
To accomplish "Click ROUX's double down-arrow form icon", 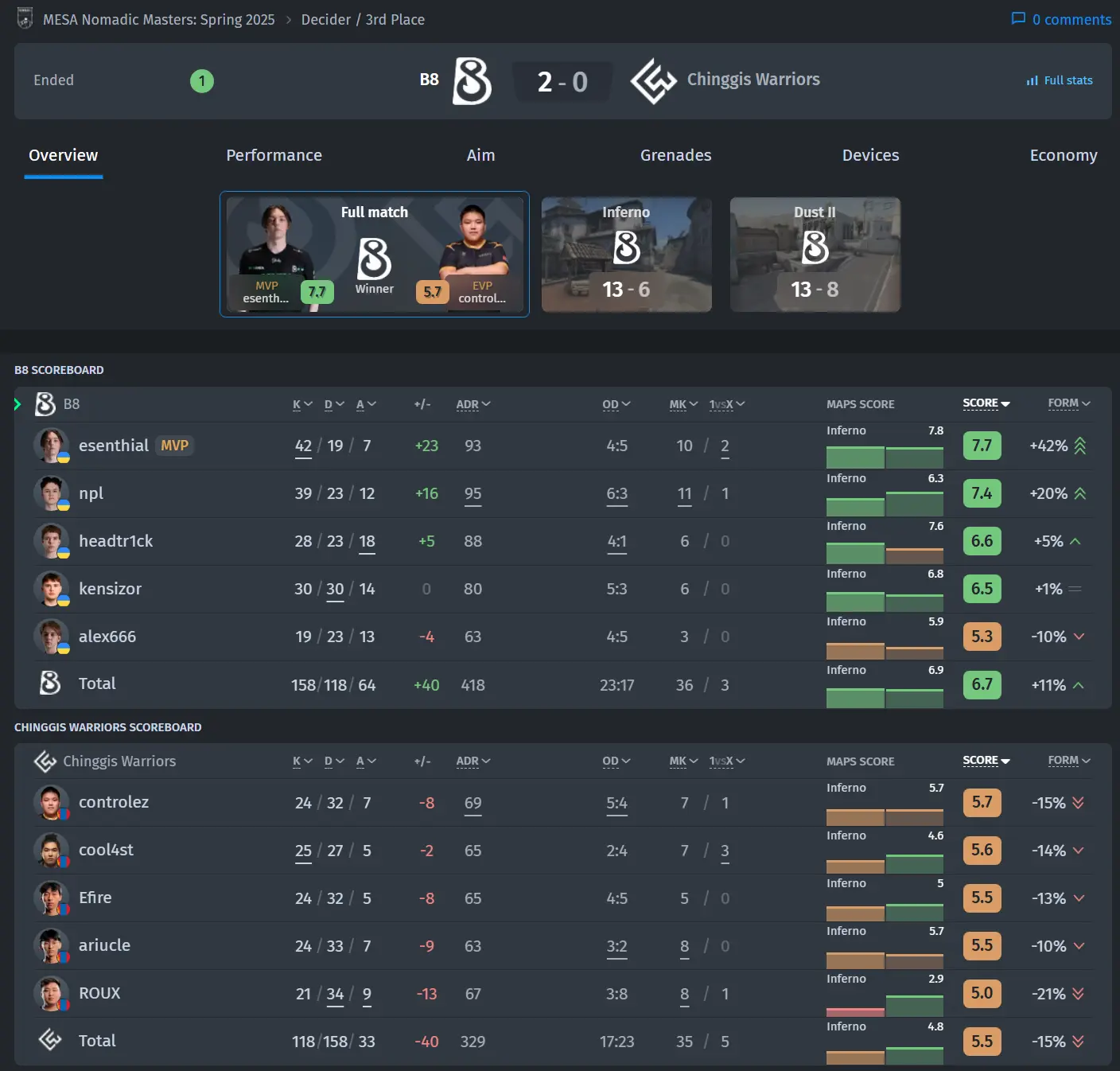I will 1078,994.
